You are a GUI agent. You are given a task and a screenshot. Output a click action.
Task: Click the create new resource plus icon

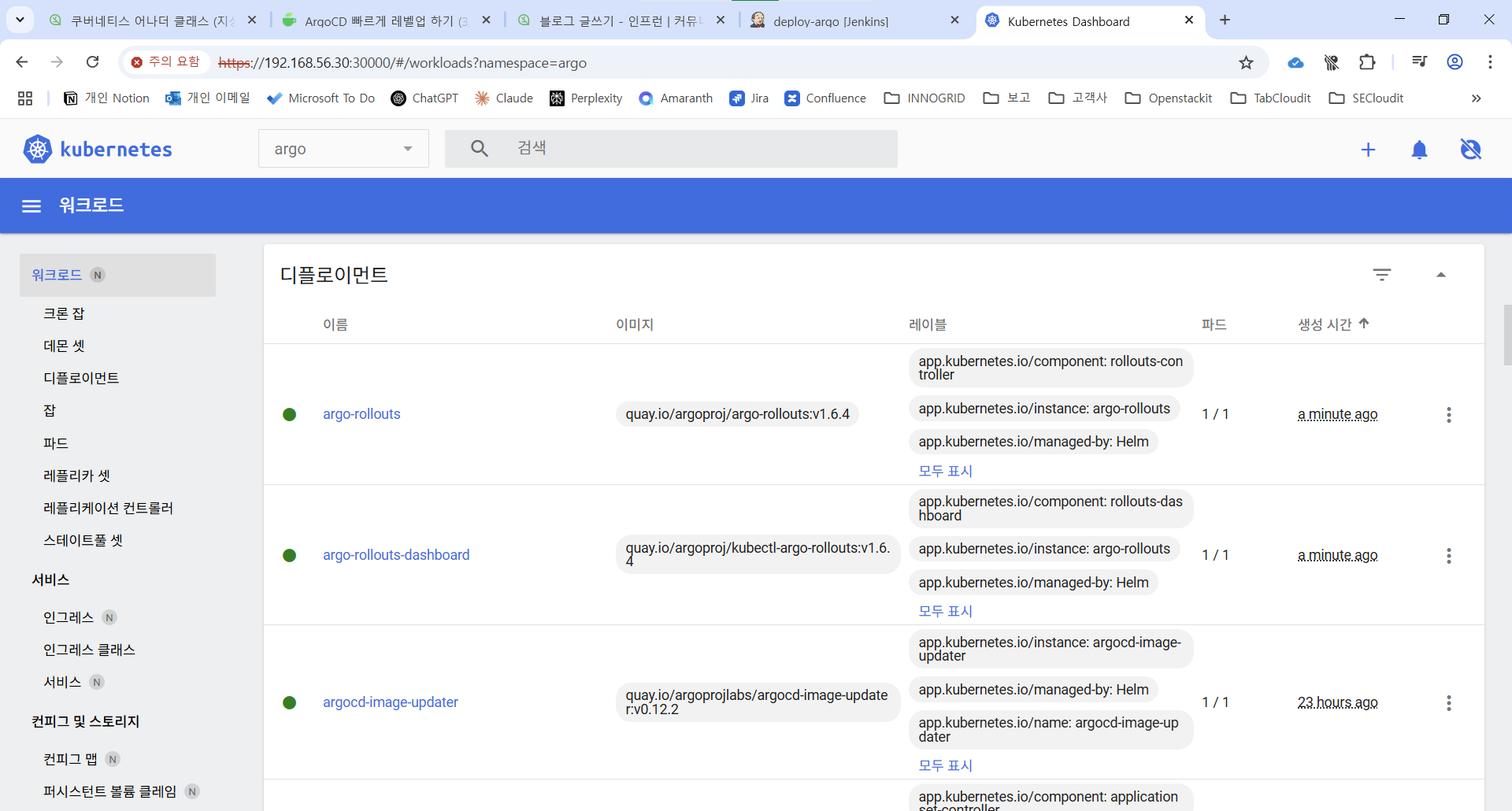tap(1369, 150)
